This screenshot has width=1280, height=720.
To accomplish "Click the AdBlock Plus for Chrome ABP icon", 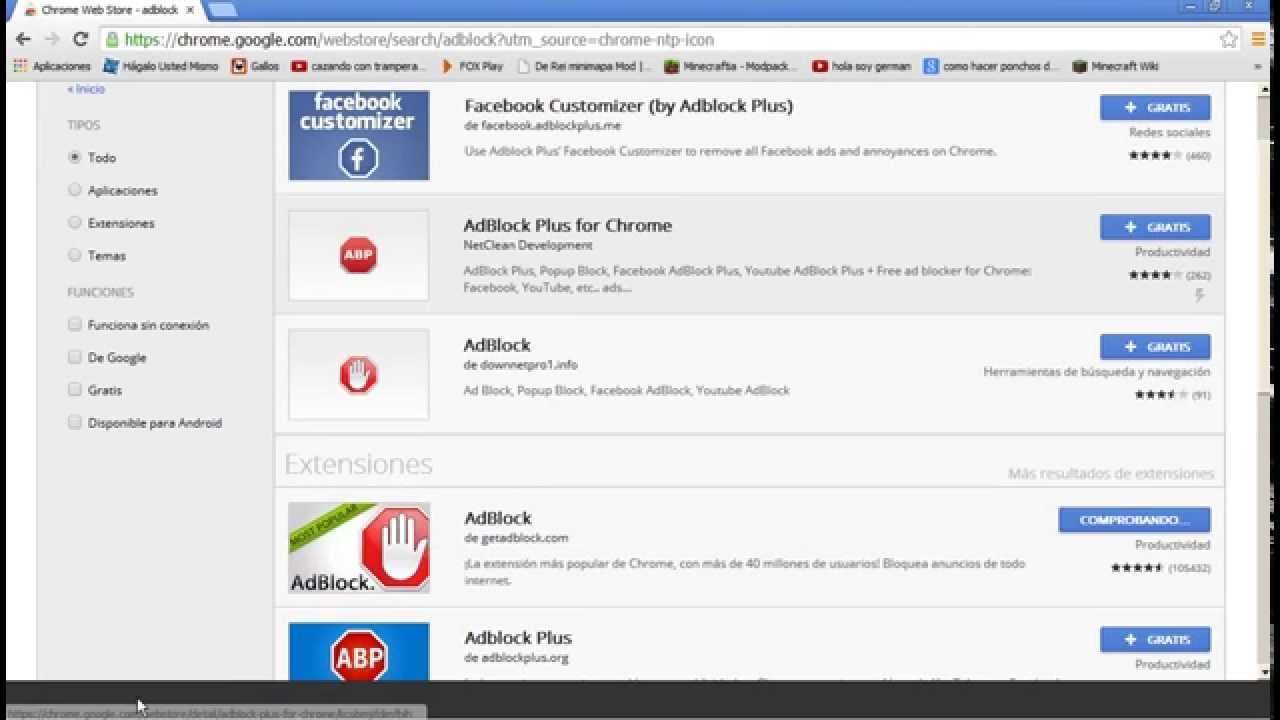I will pos(359,255).
